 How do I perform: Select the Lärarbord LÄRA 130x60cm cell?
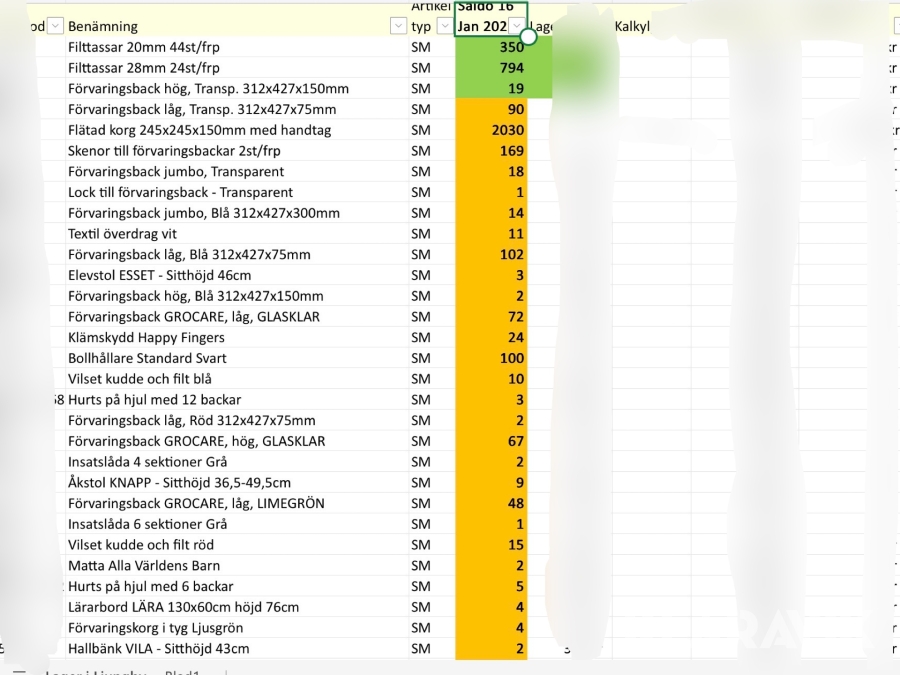183,607
